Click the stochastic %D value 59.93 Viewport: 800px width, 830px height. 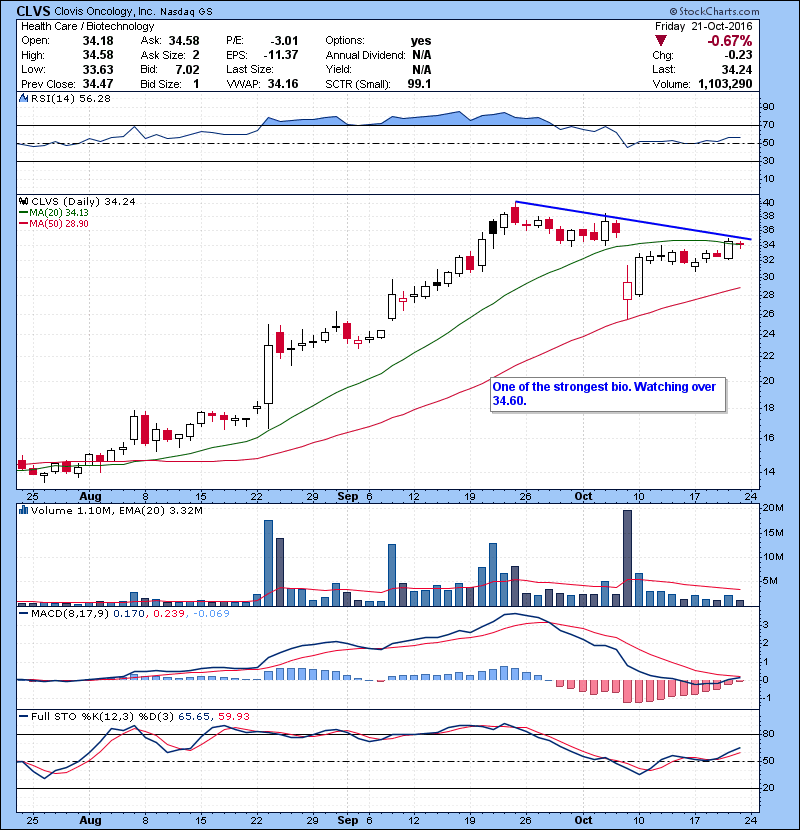pos(234,717)
